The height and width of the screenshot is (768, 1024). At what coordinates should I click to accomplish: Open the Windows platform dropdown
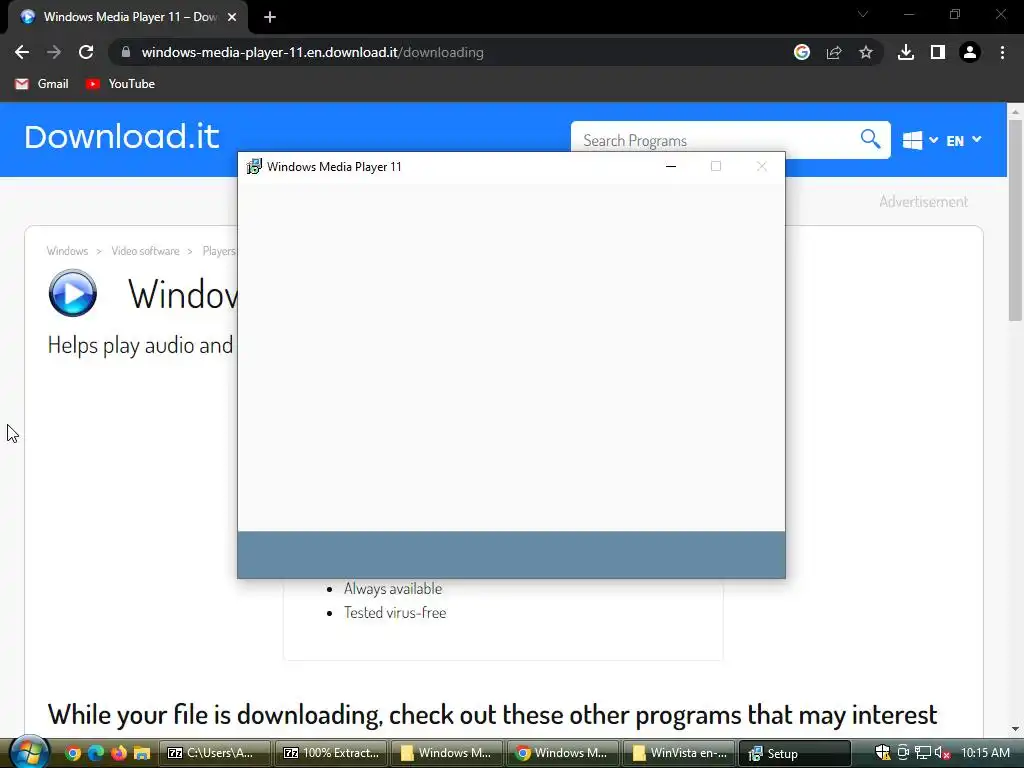coord(920,140)
